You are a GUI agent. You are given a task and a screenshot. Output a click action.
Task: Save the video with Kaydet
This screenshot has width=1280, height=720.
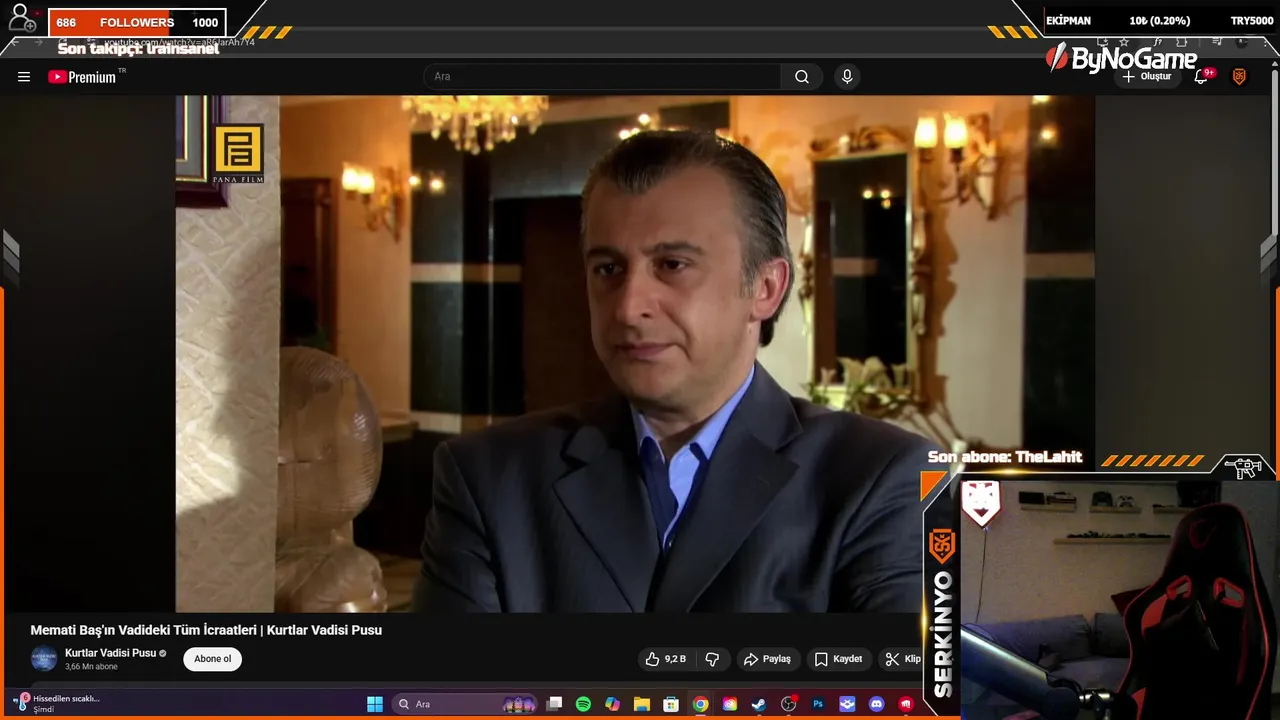click(838, 659)
